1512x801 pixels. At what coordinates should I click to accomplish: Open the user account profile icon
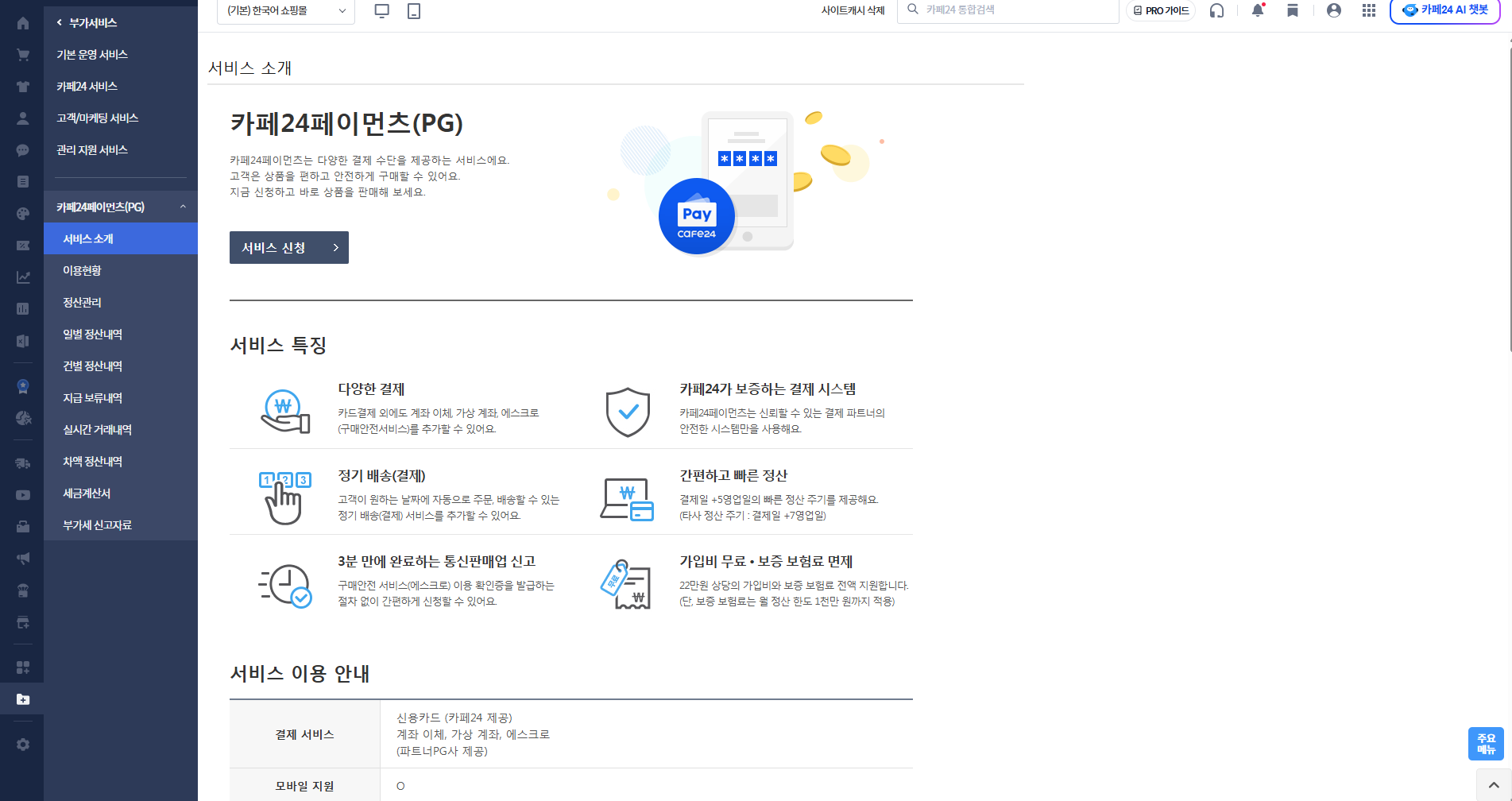coord(1334,10)
